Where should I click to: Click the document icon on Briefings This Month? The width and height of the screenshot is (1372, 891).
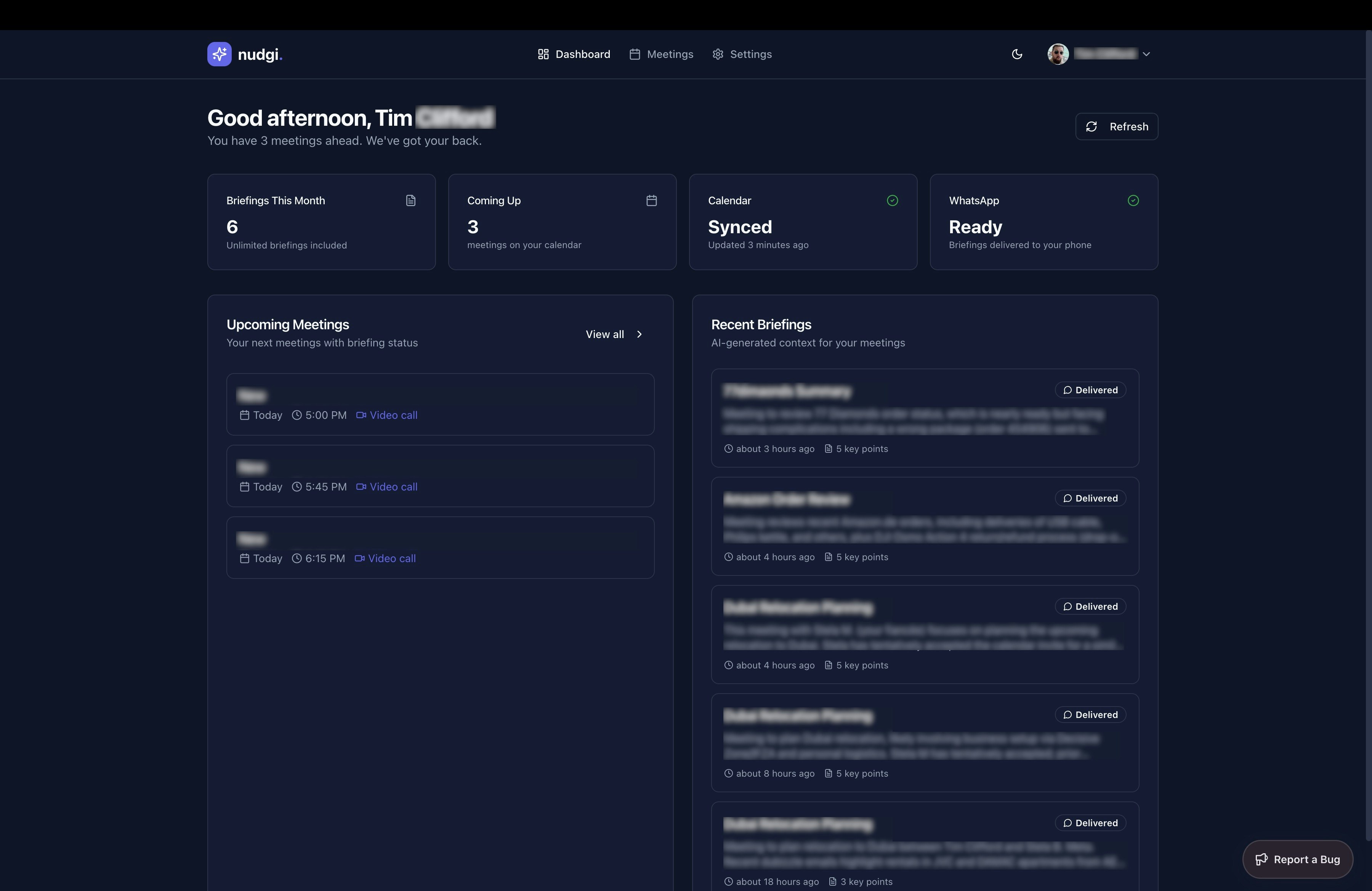[x=410, y=200]
